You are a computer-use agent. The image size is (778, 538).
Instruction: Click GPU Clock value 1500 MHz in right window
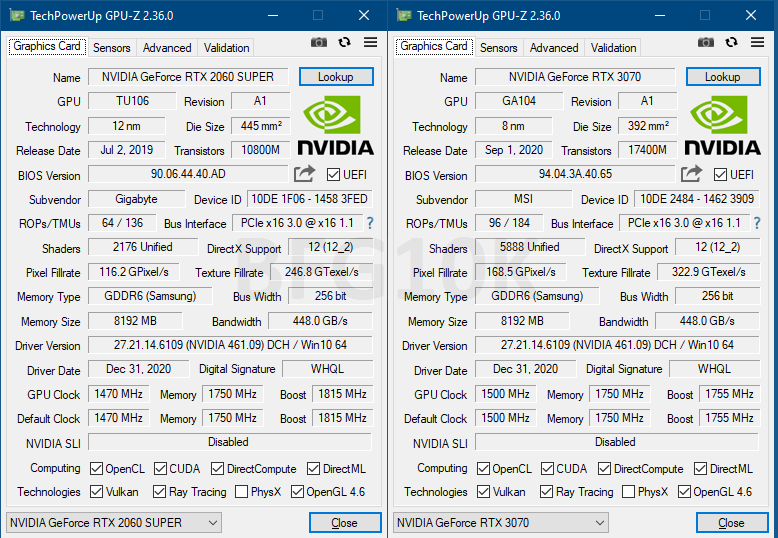pos(506,394)
